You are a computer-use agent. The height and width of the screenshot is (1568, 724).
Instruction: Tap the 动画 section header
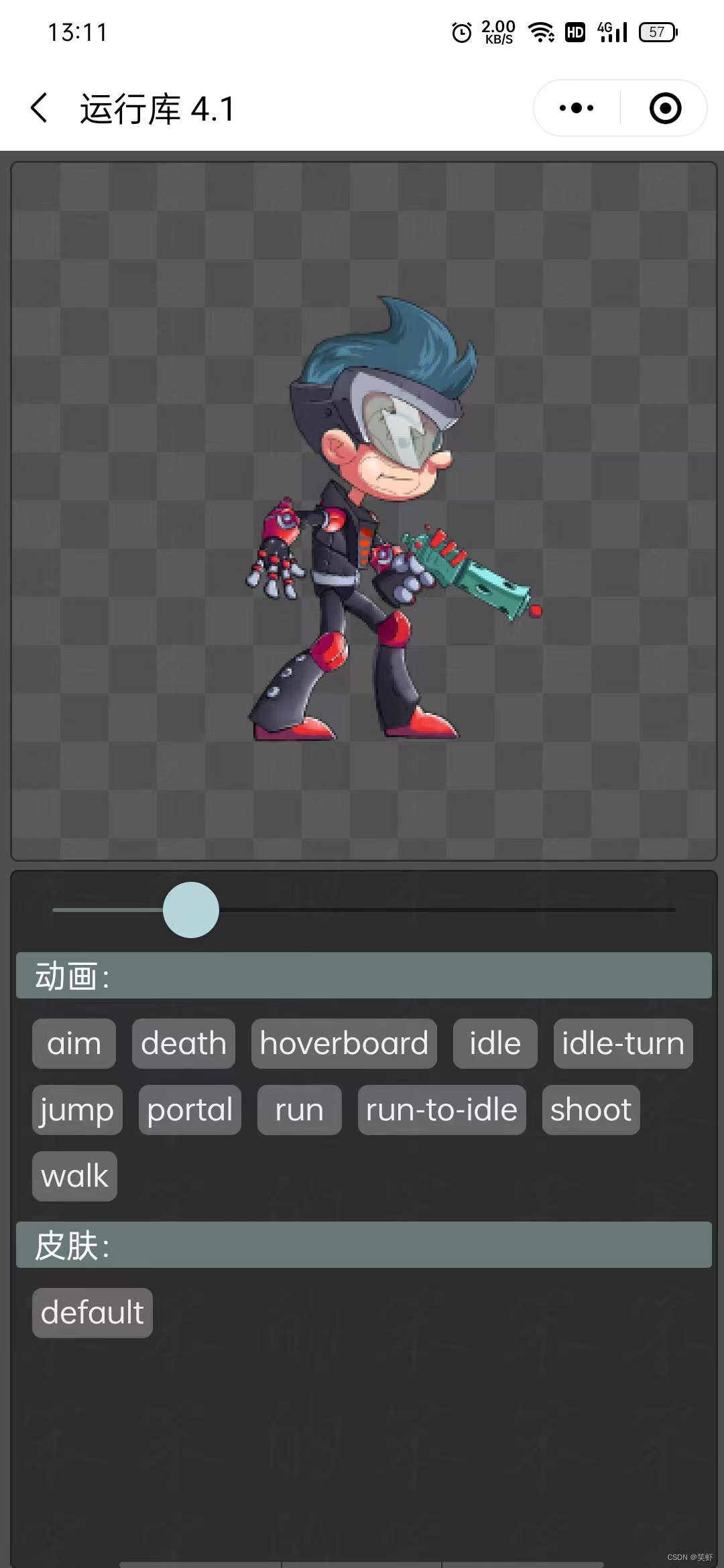pos(364,976)
